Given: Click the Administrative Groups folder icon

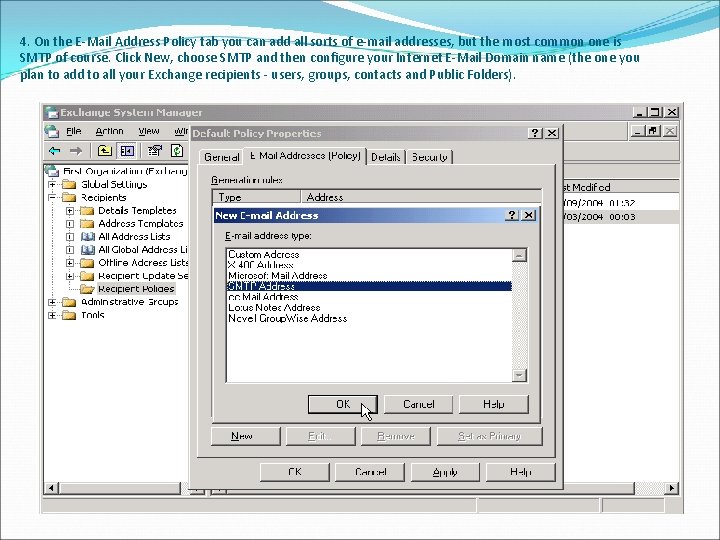Looking at the screenshot, I should point(69,302).
